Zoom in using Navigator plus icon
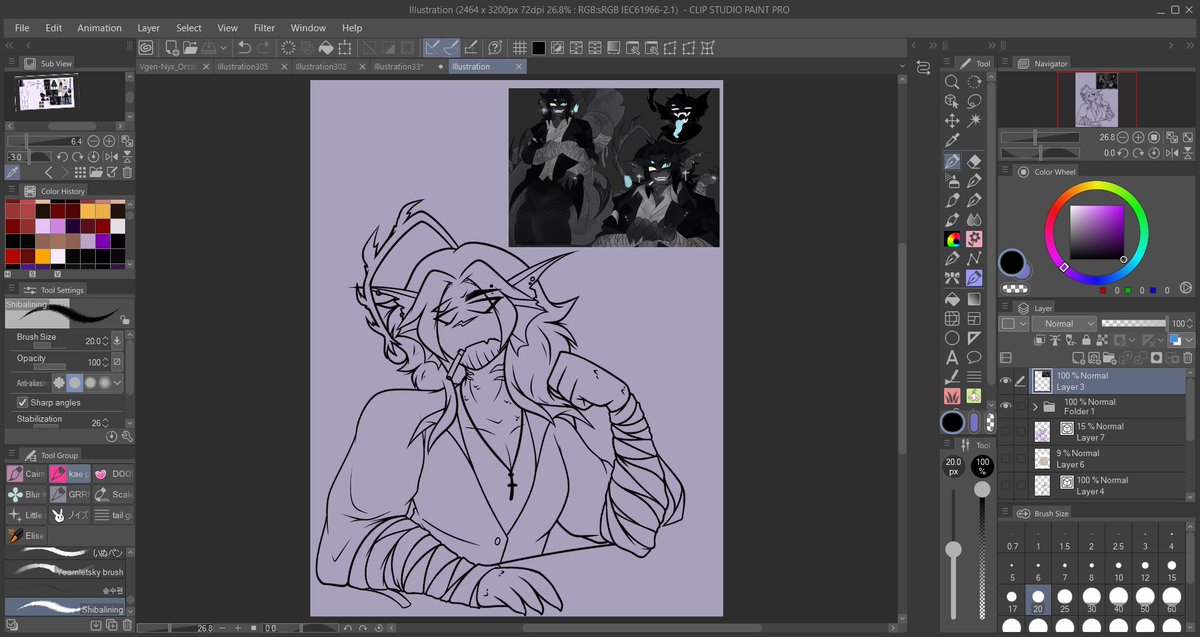This screenshot has height=637, width=1200. [x=1138, y=137]
